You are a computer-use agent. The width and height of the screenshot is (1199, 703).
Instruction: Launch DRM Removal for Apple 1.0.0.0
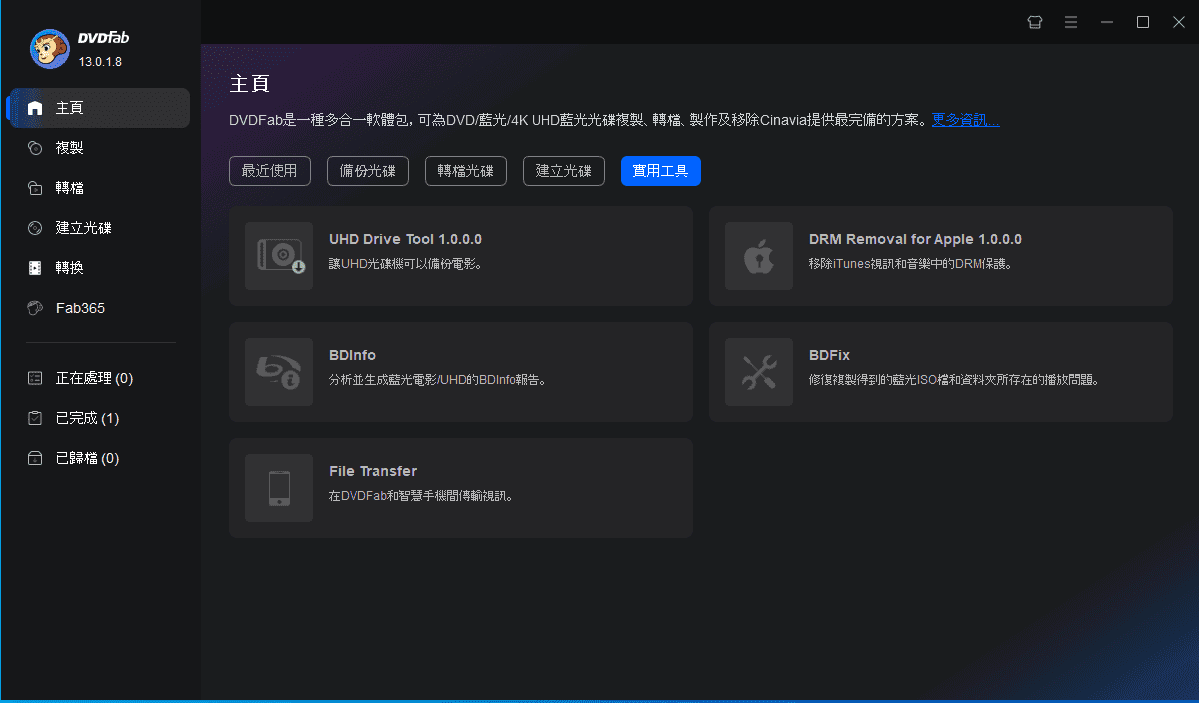coord(915,239)
